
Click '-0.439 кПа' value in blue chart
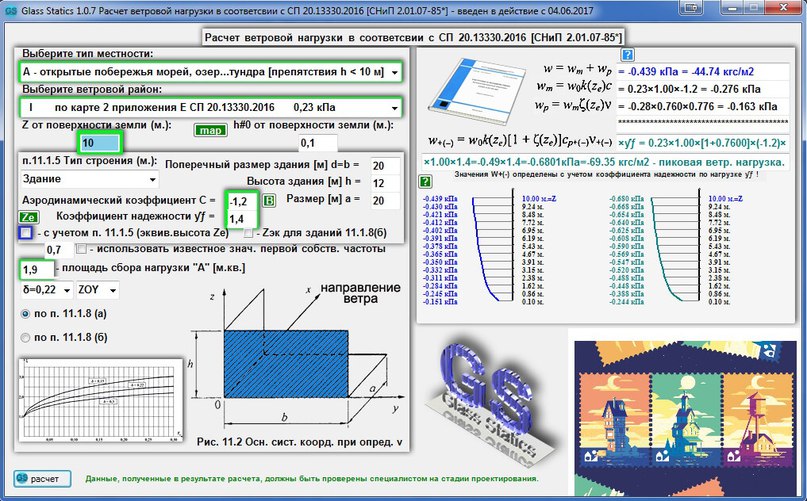tap(441, 198)
